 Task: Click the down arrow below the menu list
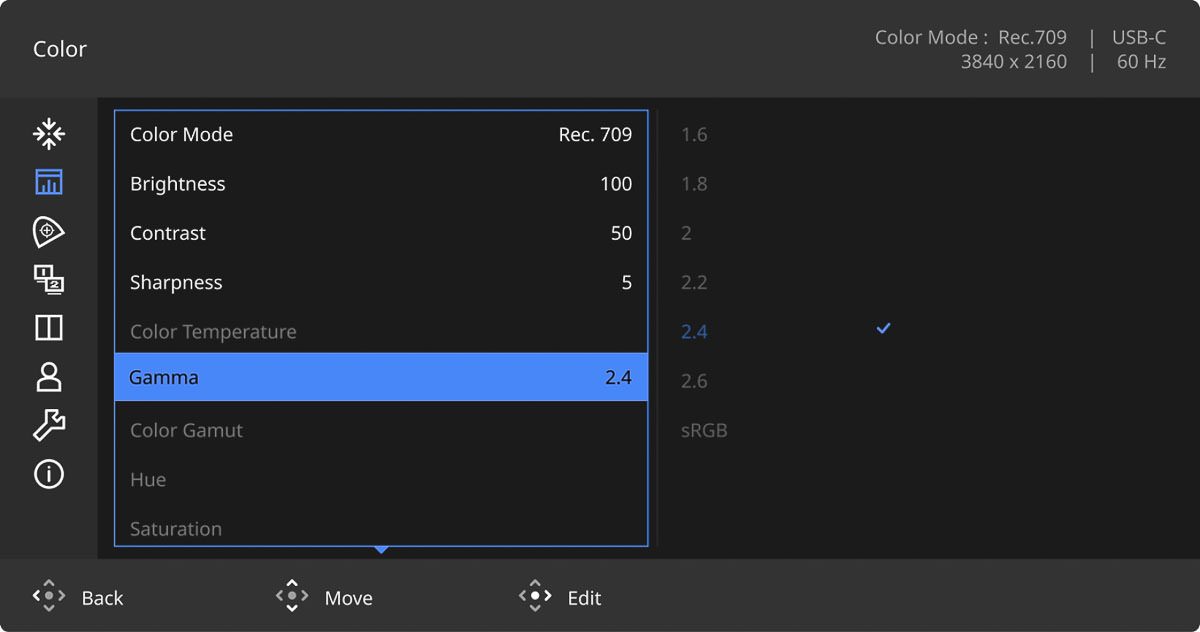coord(381,550)
